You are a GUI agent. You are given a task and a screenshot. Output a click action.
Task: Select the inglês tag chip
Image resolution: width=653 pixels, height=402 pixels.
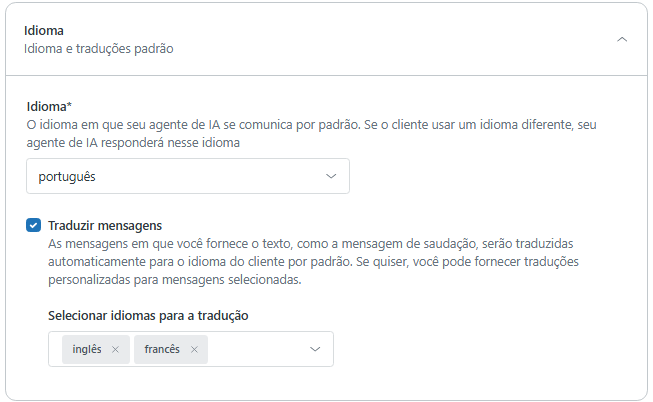(87, 350)
